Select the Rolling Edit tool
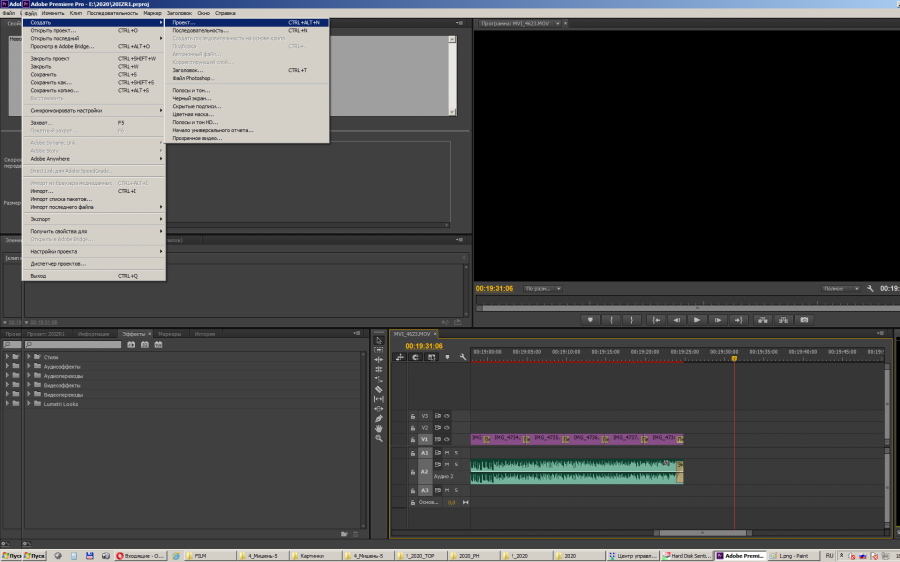Viewport: 900px width, 562px height. coord(379,369)
